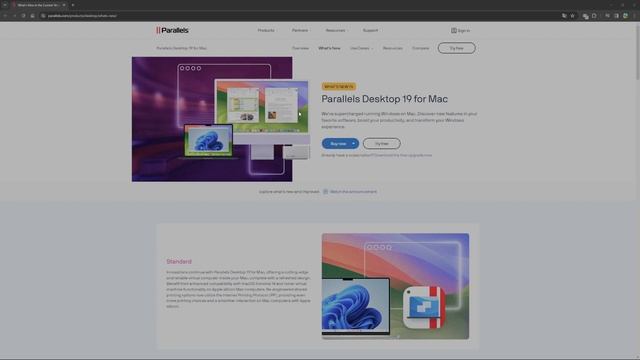Expand the Support menu
Screen dimensions: 640x360
coord(371,31)
